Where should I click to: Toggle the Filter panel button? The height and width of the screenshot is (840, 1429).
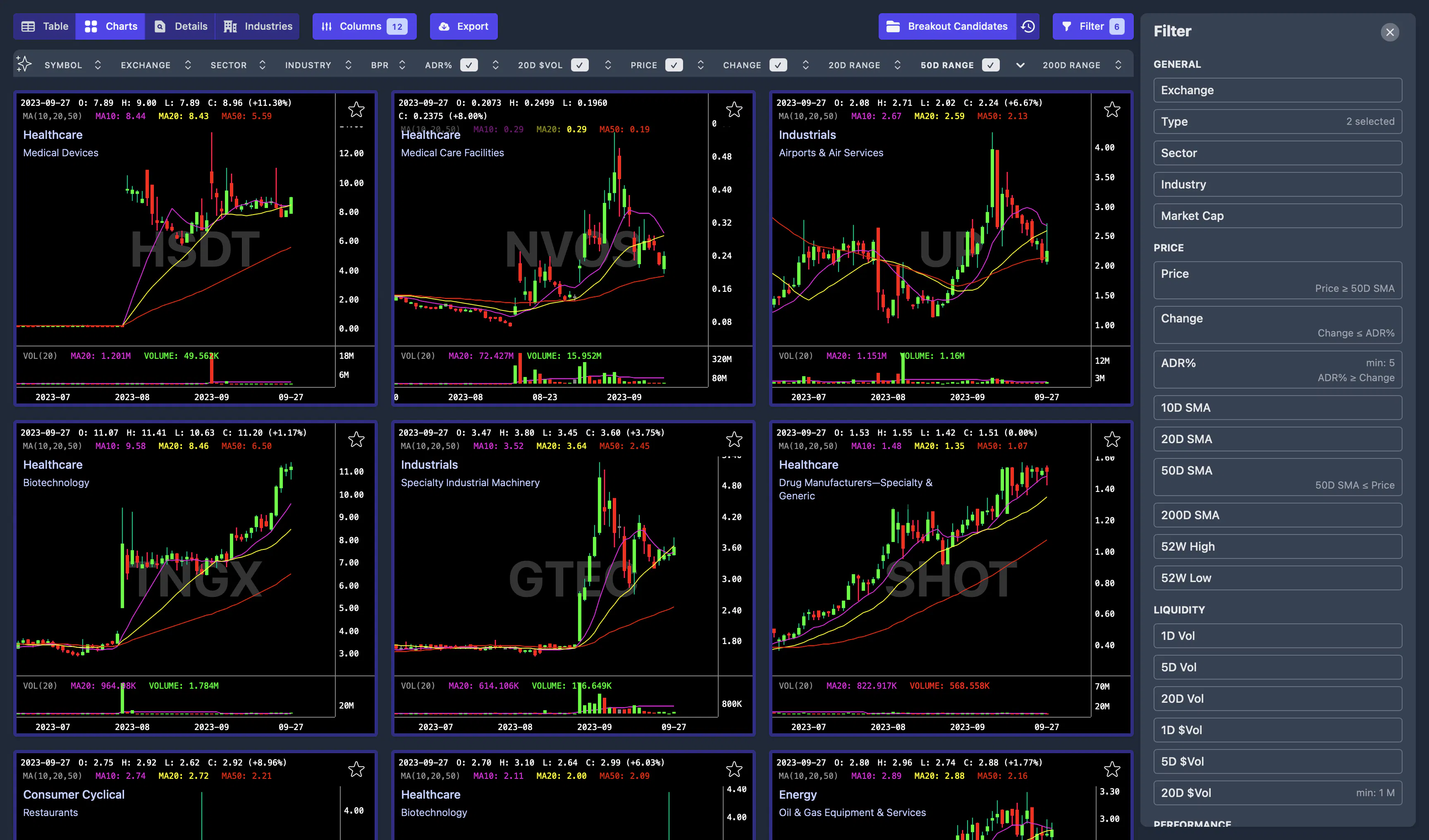coord(1092,26)
